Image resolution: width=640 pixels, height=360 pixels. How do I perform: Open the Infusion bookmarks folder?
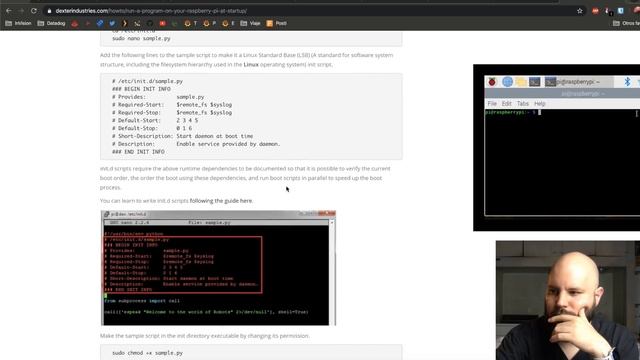click(18, 23)
